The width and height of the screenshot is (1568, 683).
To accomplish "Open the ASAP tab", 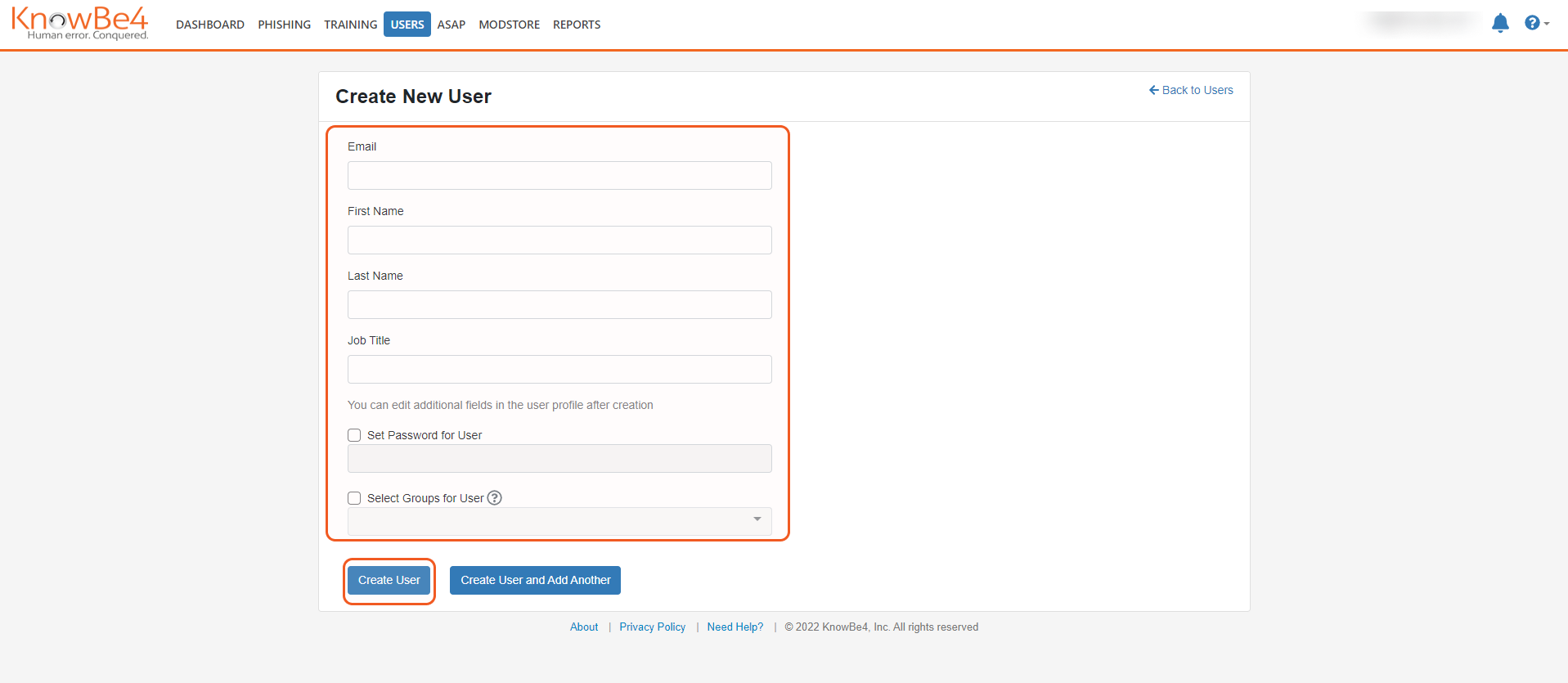I will pyautogui.click(x=452, y=25).
